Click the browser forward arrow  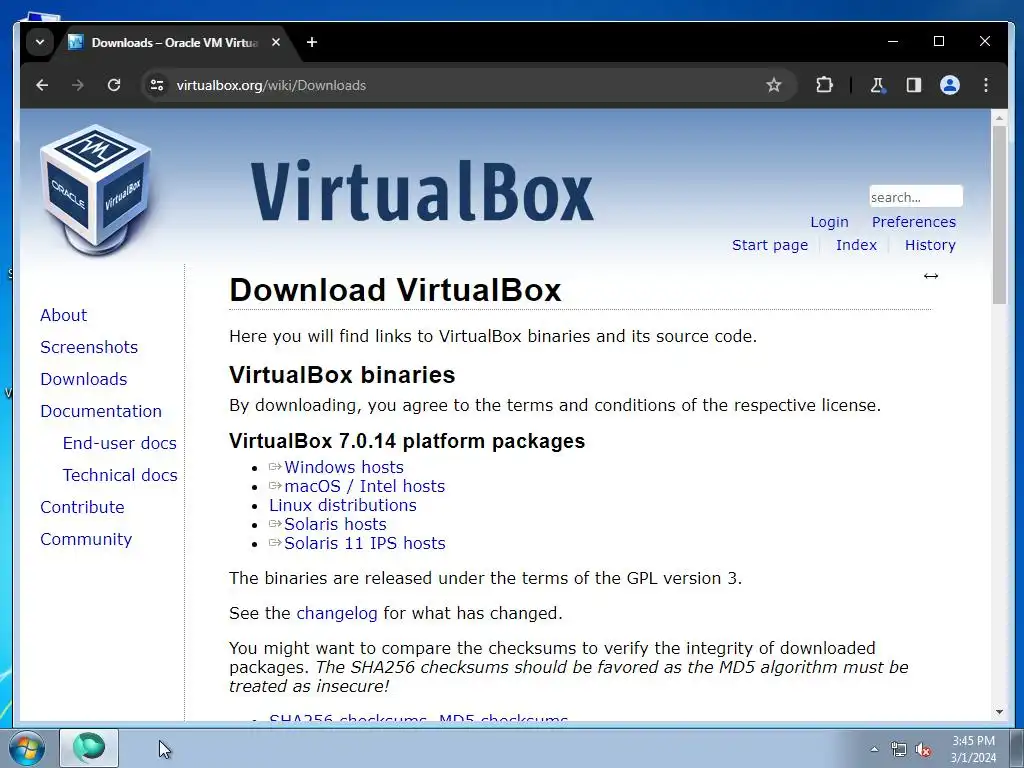(78, 85)
